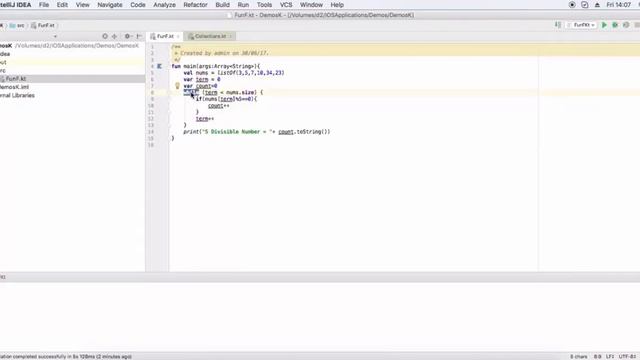Screen dimensions: 640x360
Task: Switch to the FunF.kt editor tab
Action: pos(165,36)
